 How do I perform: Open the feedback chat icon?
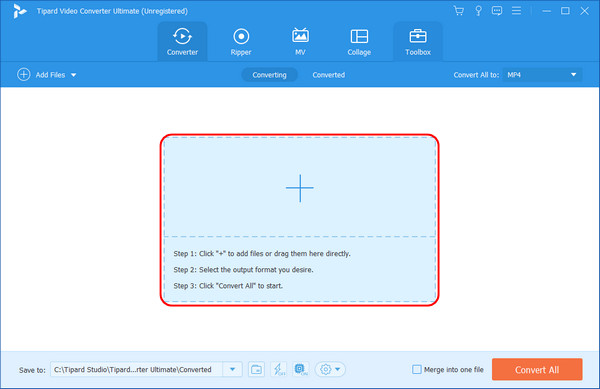pyautogui.click(x=497, y=11)
